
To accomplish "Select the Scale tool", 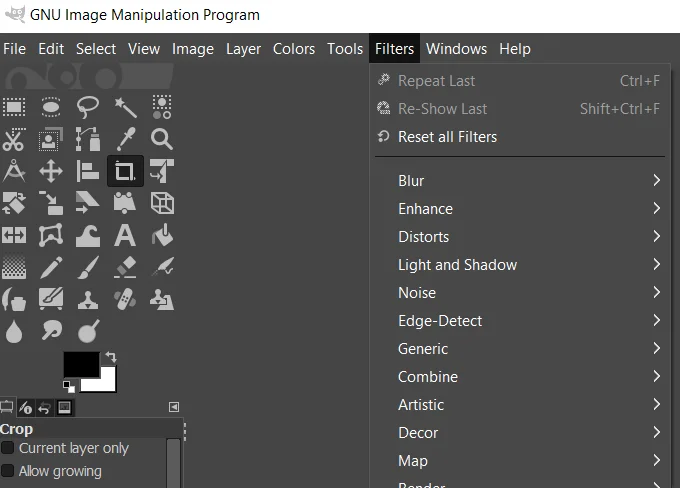I will 51,203.
